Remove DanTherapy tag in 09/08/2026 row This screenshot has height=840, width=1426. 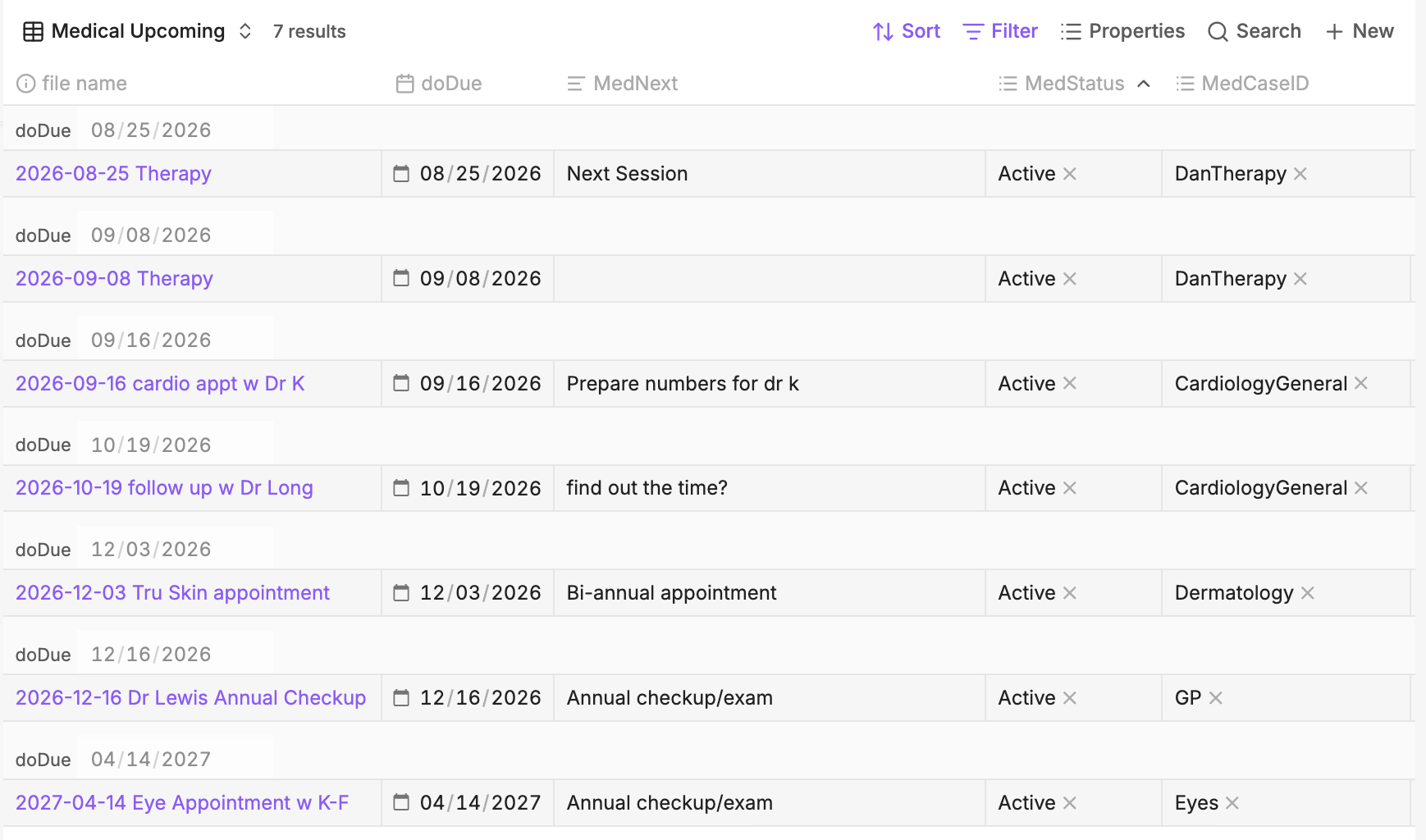coord(1300,279)
